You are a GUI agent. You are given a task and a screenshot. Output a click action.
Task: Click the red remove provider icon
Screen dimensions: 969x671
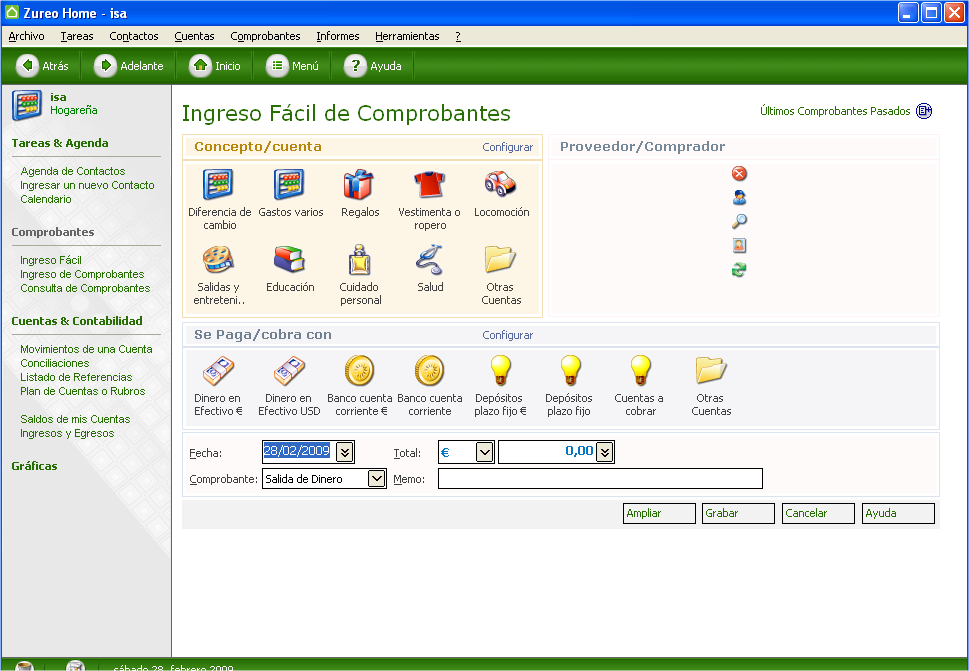point(739,174)
